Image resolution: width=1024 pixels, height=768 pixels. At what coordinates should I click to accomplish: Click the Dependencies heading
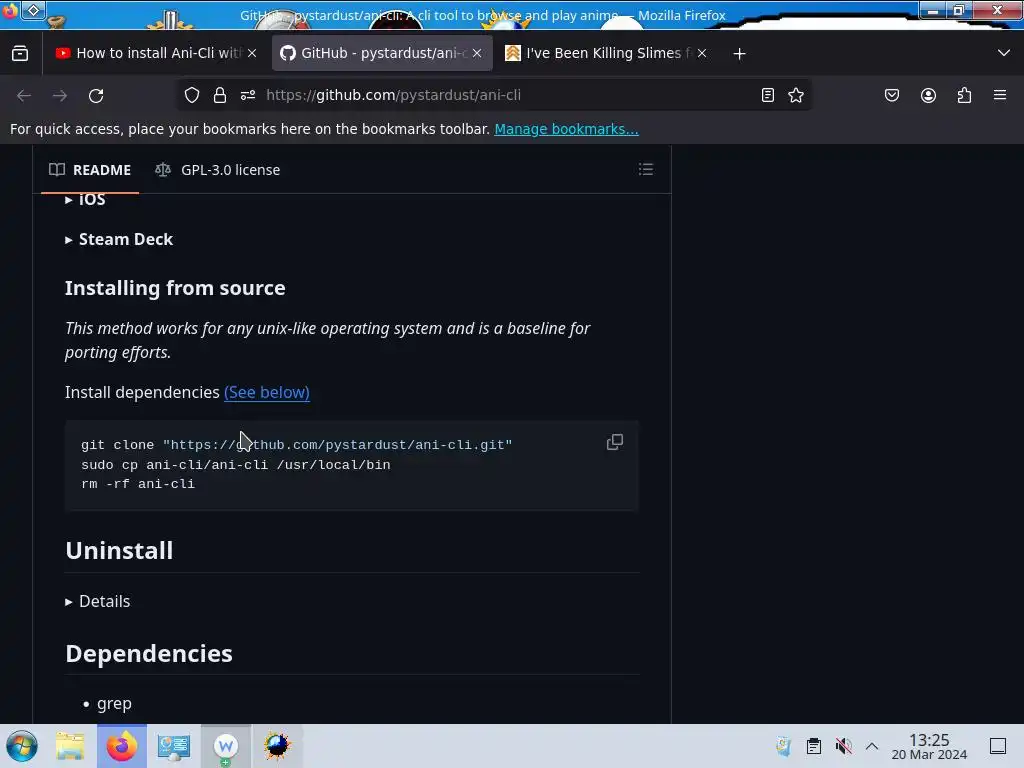coord(149,654)
